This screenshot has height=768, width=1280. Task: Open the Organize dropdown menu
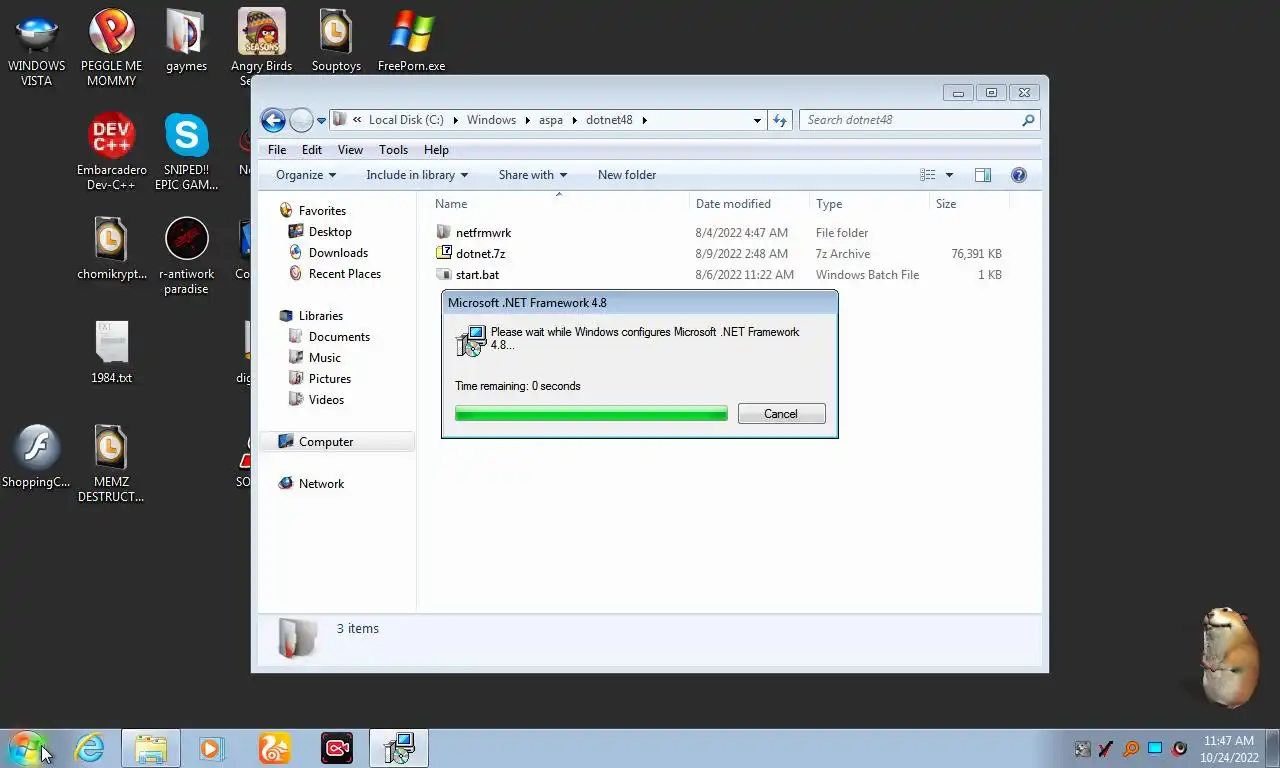tap(306, 175)
